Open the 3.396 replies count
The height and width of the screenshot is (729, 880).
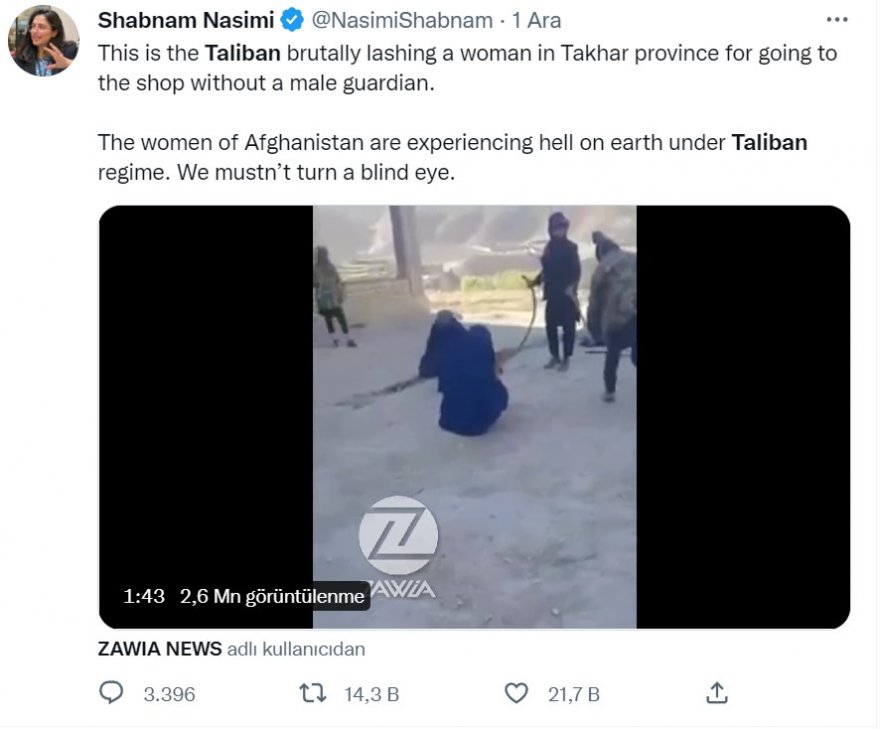169,694
